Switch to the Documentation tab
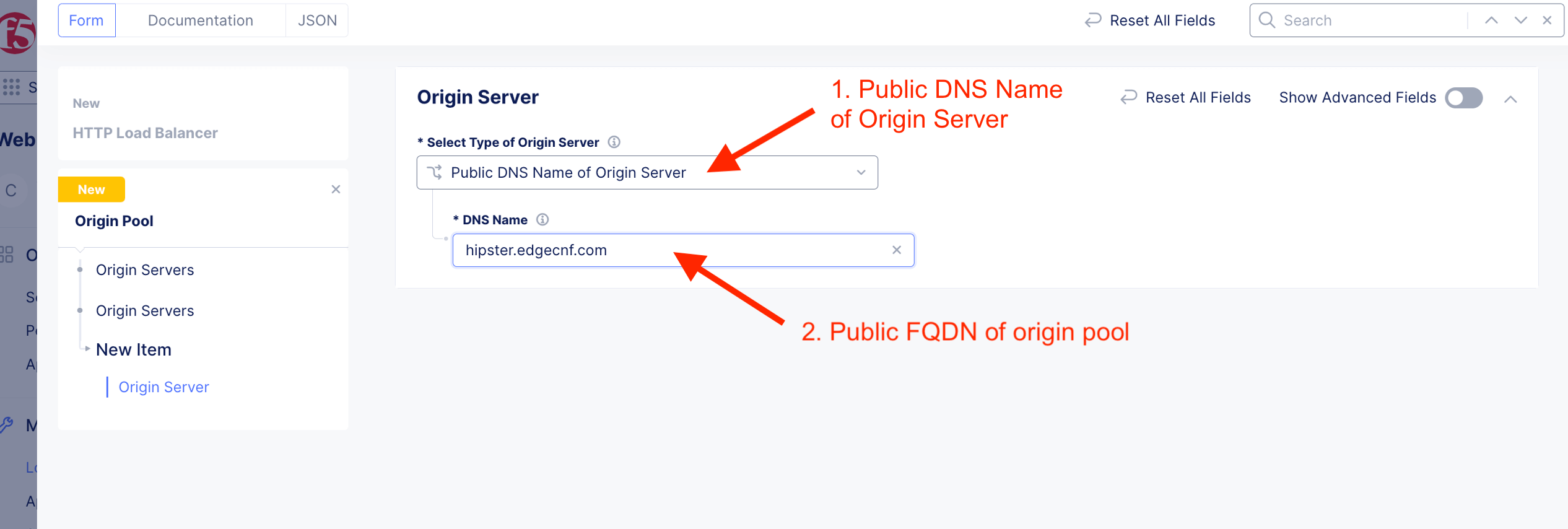The width and height of the screenshot is (1568, 529). click(200, 20)
